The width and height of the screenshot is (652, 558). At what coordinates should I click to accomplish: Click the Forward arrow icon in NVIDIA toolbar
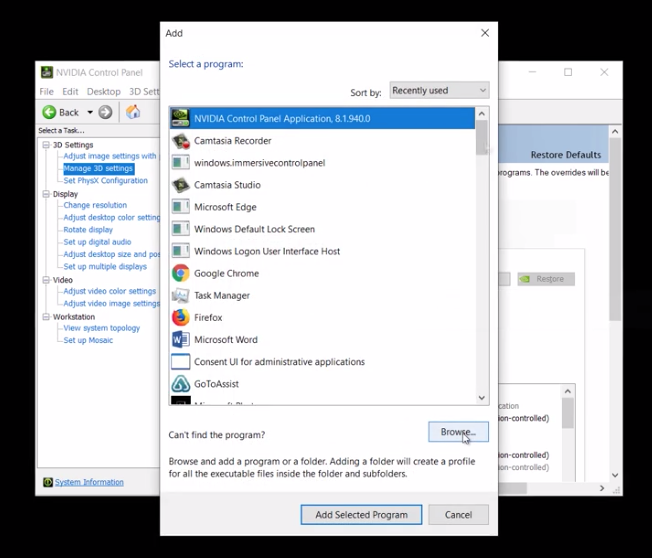pyautogui.click(x=105, y=112)
